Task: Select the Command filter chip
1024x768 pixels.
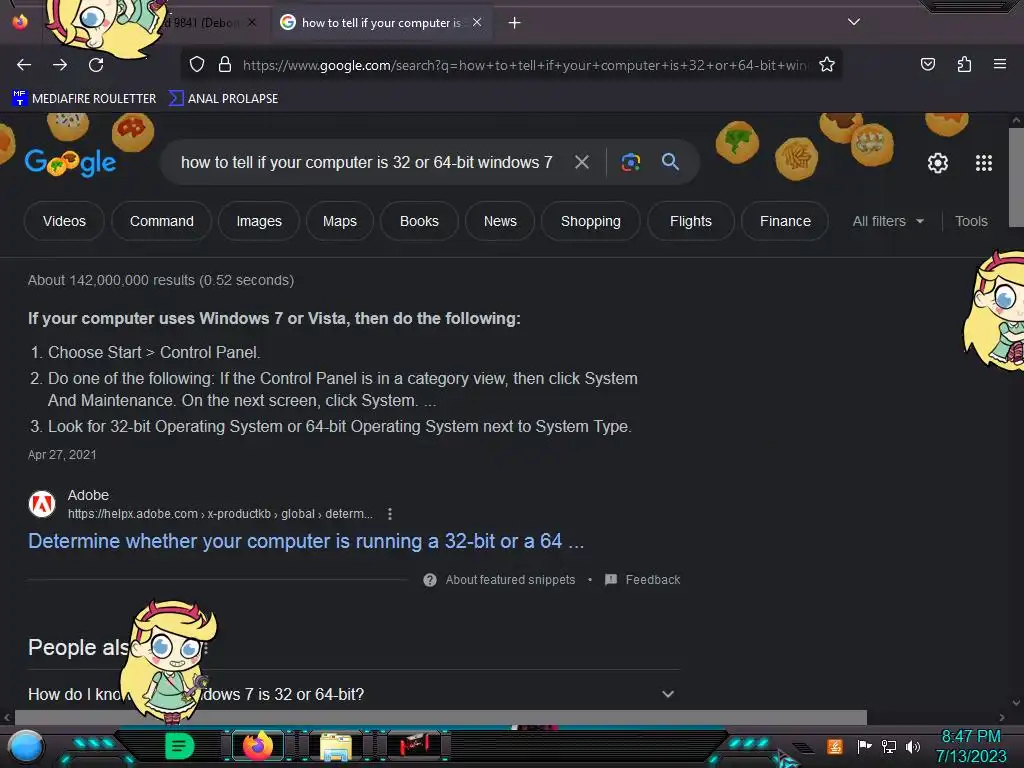Action: point(161,221)
